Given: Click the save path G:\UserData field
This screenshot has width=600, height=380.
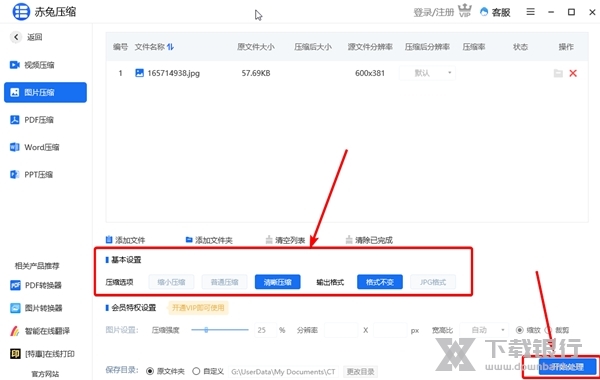Looking at the screenshot, I should tap(283, 372).
